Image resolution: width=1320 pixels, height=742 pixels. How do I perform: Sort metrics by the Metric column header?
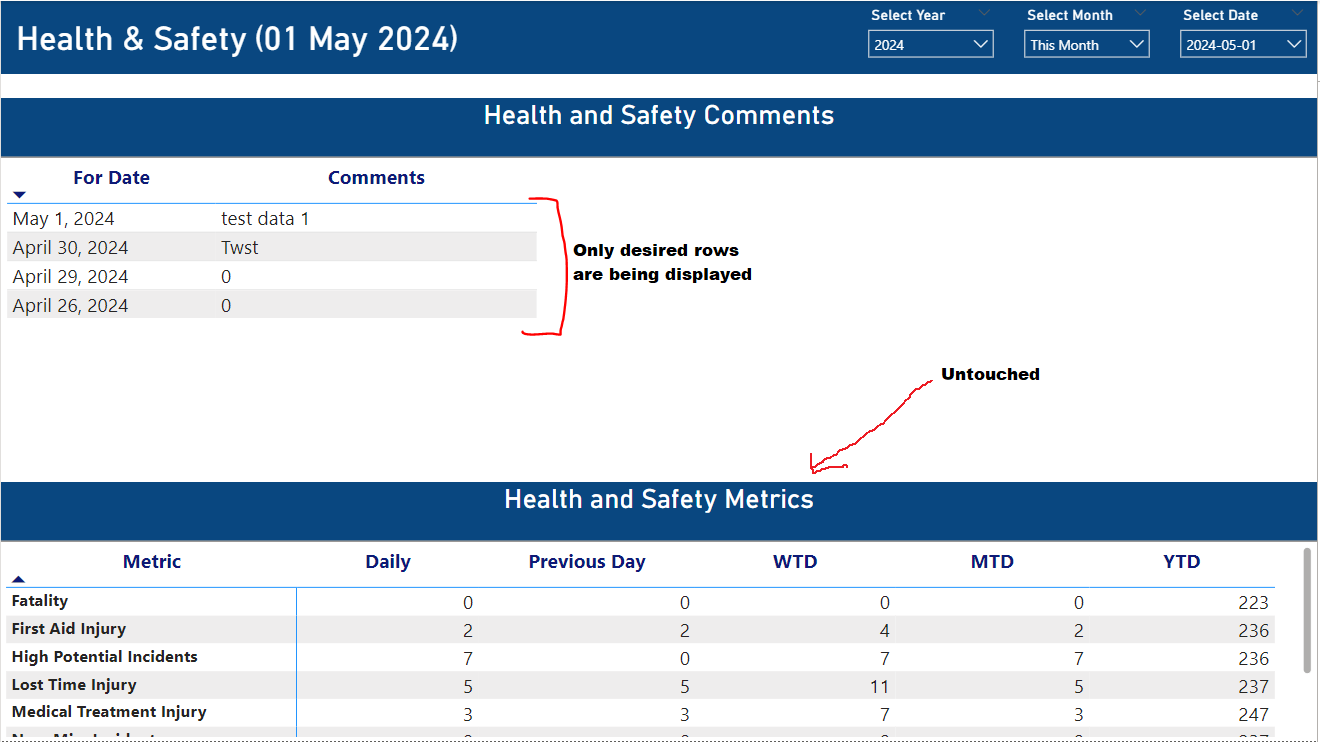[x=152, y=562]
